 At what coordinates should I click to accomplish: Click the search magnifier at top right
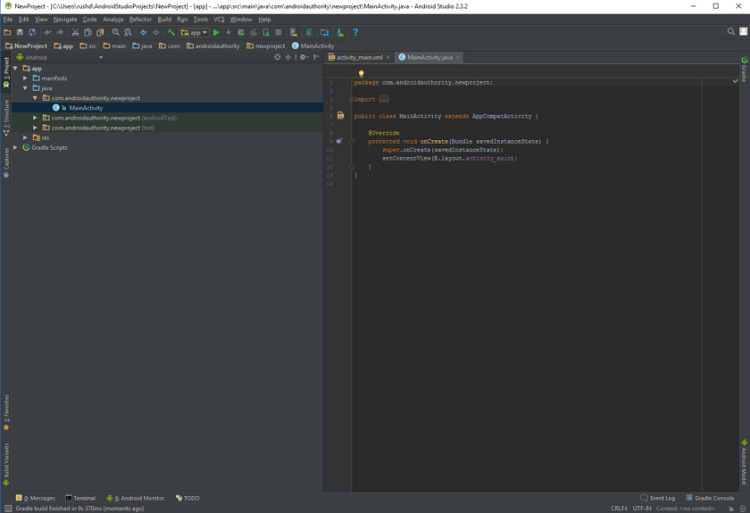[731, 32]
